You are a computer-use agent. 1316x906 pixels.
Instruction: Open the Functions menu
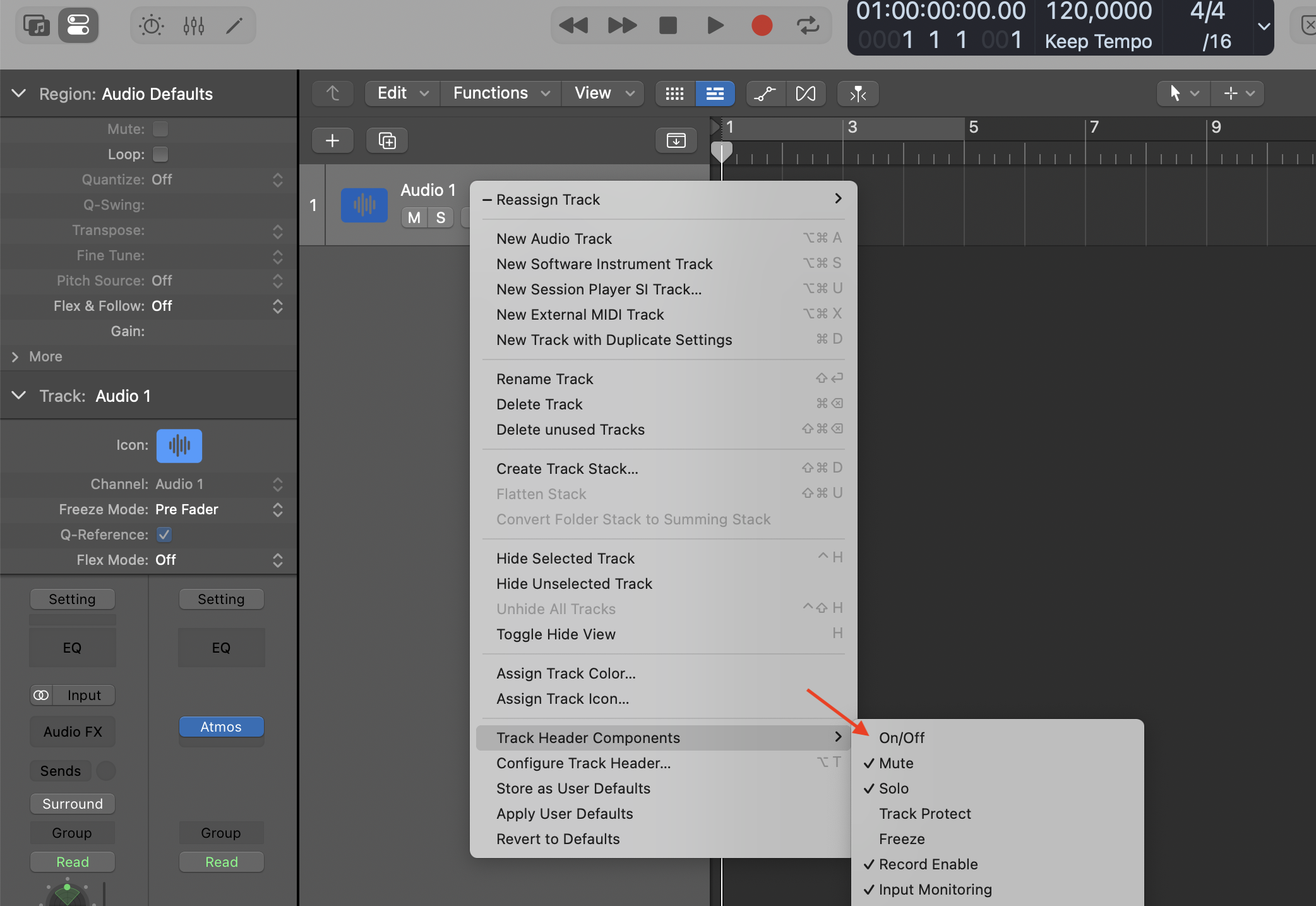(501, 94)
